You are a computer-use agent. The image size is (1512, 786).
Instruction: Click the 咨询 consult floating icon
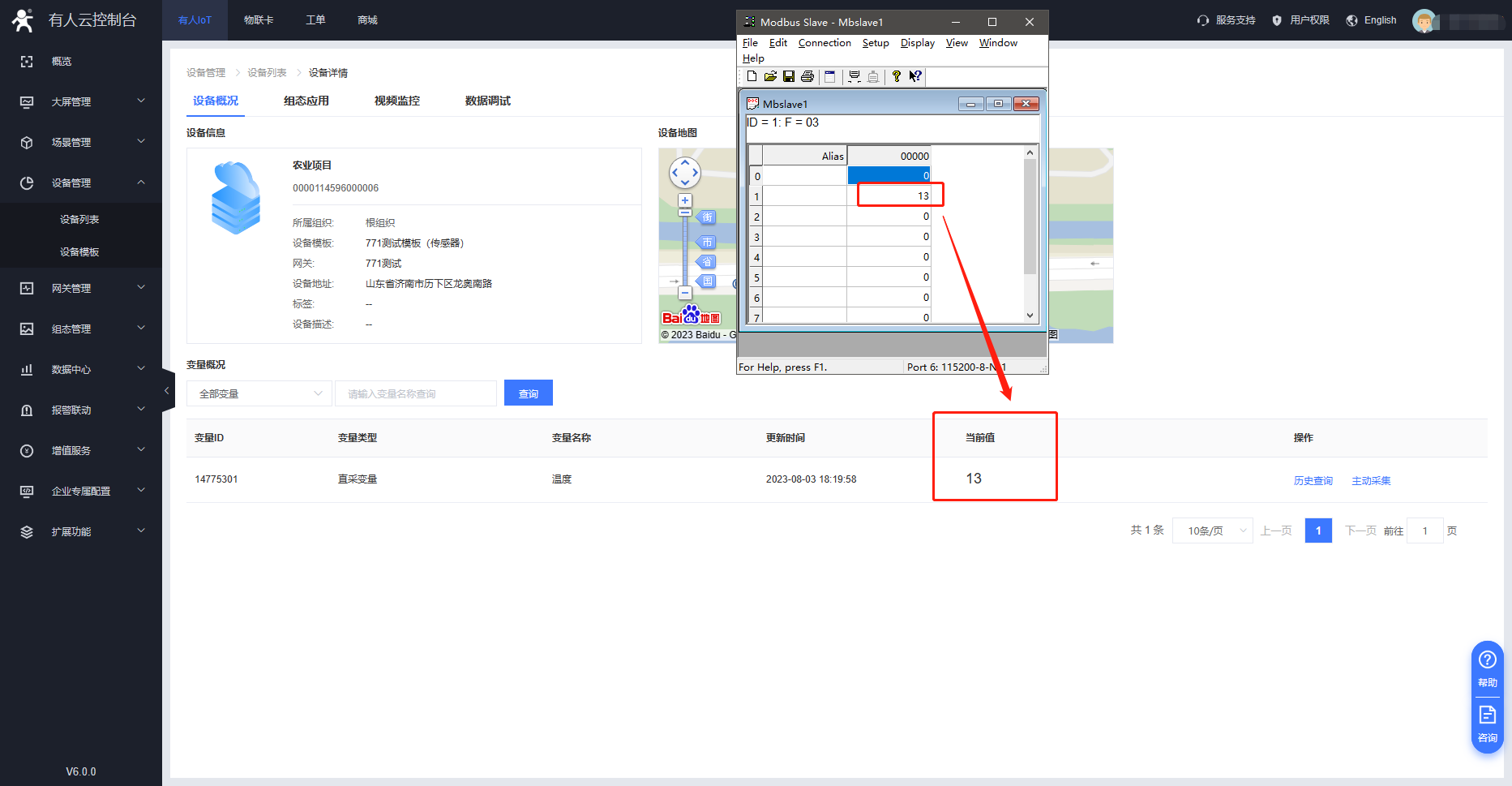pos(1487,722)
